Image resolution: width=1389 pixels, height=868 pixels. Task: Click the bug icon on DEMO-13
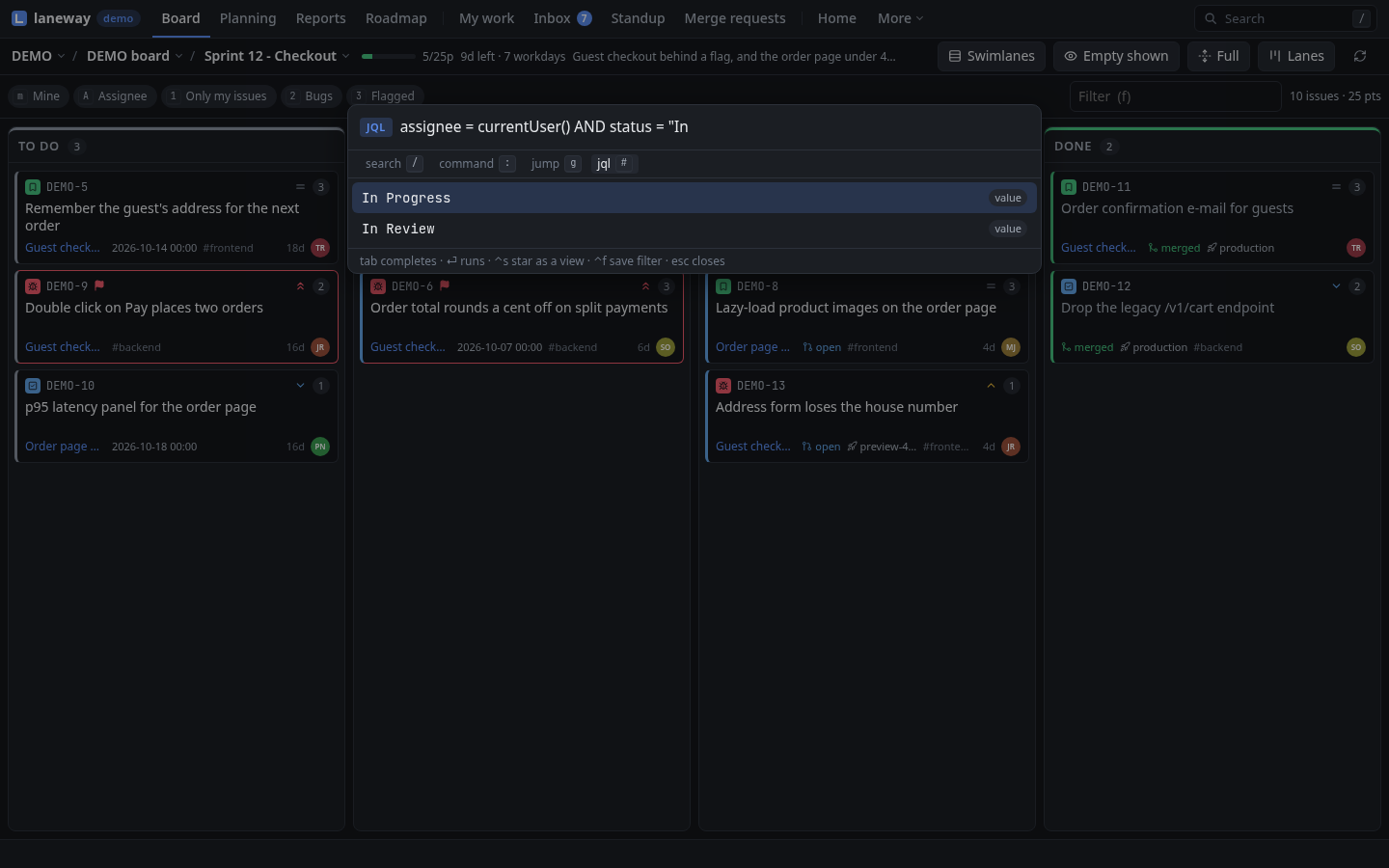[x=723, y=386]
